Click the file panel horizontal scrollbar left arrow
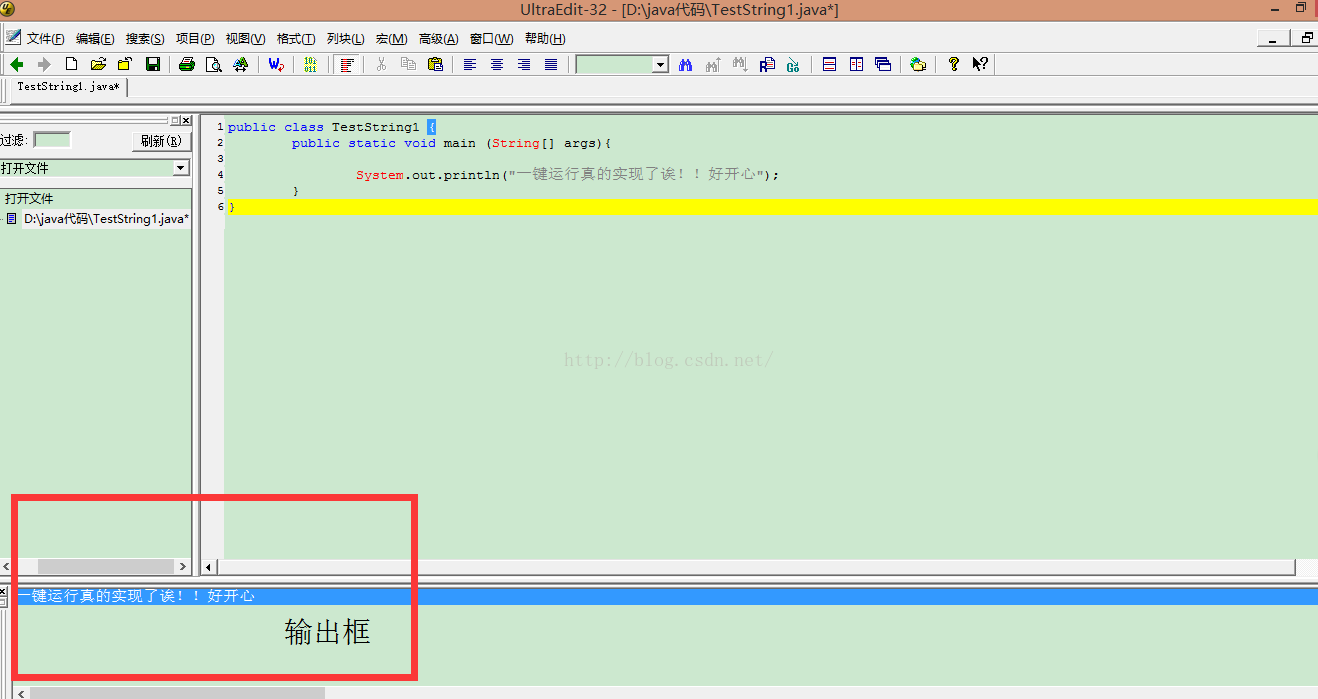This screenshot has width=1318, height=699. click(7, 566)
